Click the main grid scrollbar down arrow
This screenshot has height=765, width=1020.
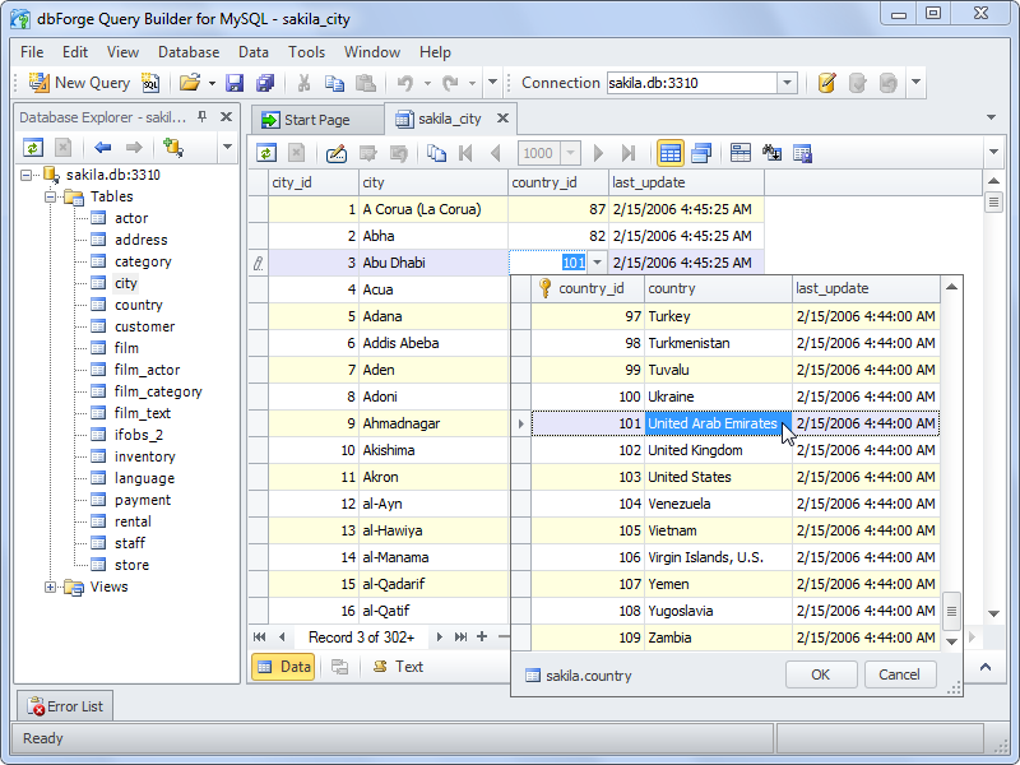tap(993, 614)
